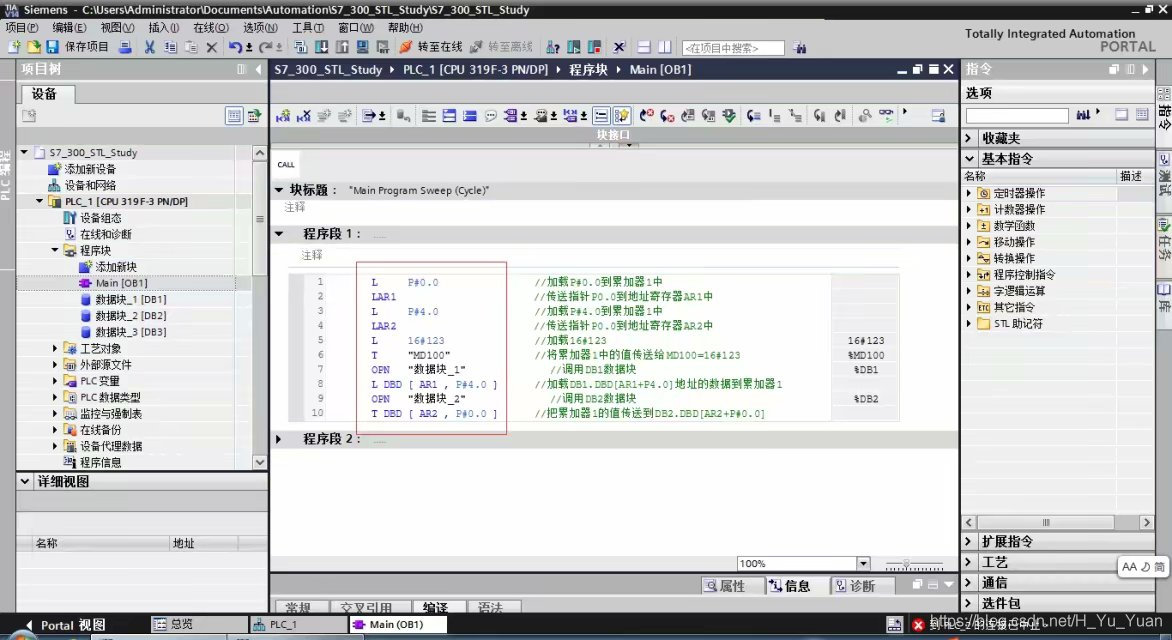Open project with folder toolbar icon
Image resolution: width=1172 pixels, height=640 pixels.
click(x=34, y=47)
